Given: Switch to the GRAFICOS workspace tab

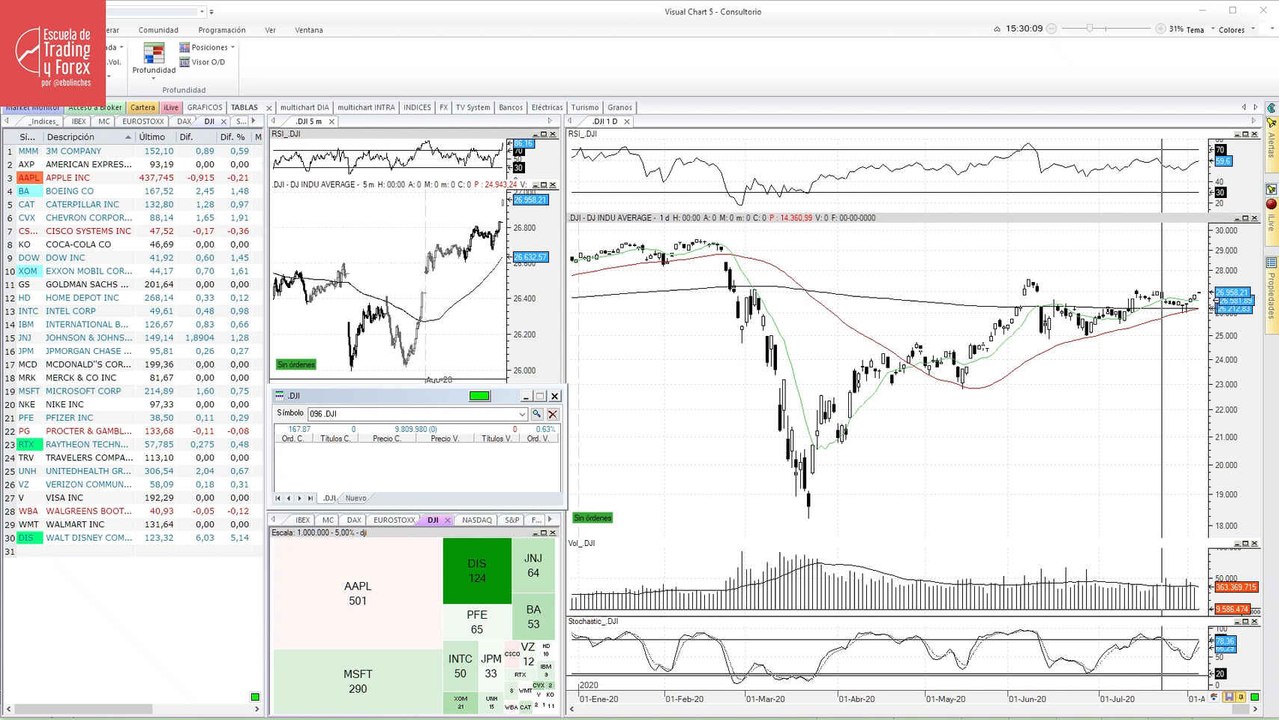Looking at the screenshot, I should (205, 107).
